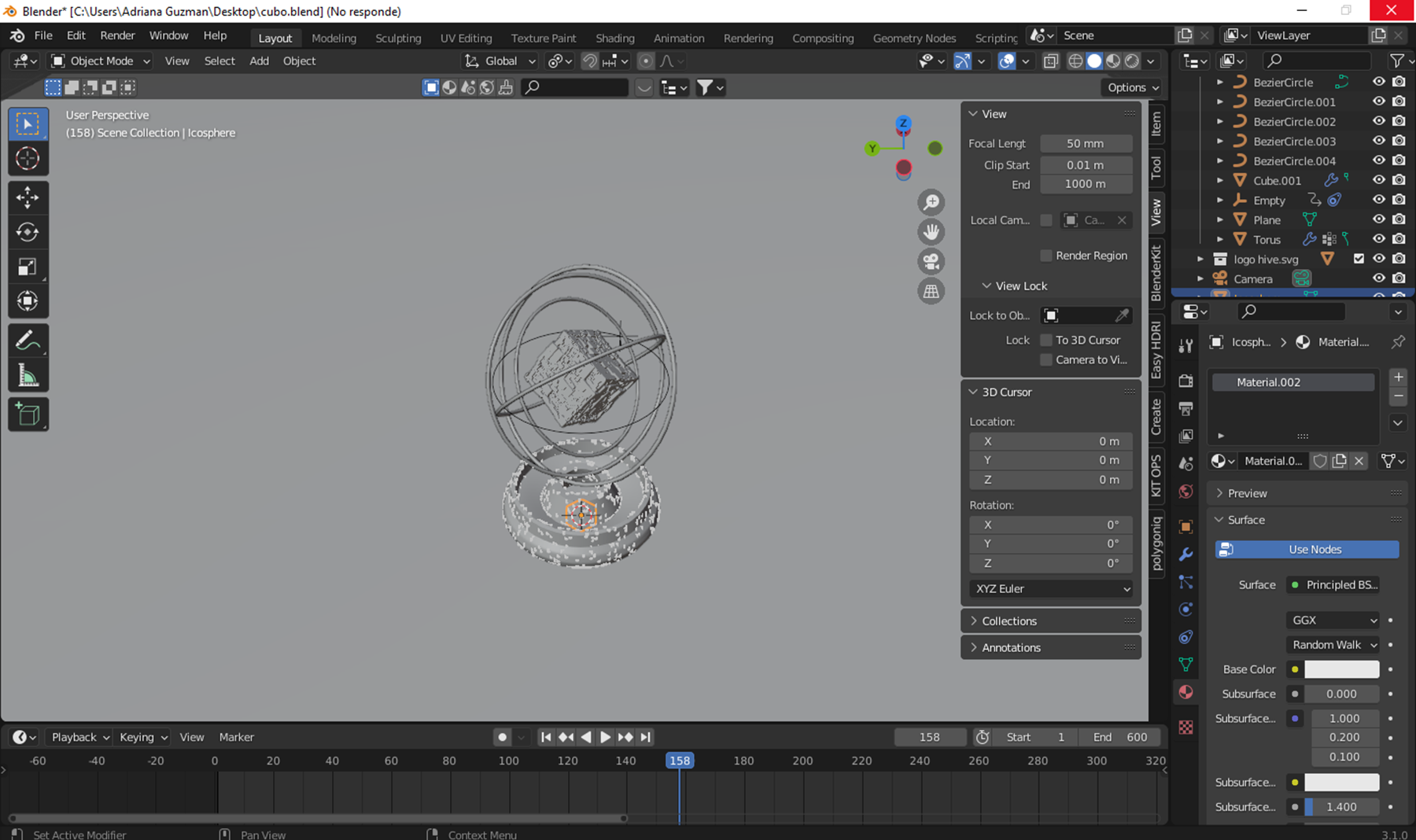The image size is (1416, 840).
Task: Open the Material properties tab
Action: point(1186,692)
